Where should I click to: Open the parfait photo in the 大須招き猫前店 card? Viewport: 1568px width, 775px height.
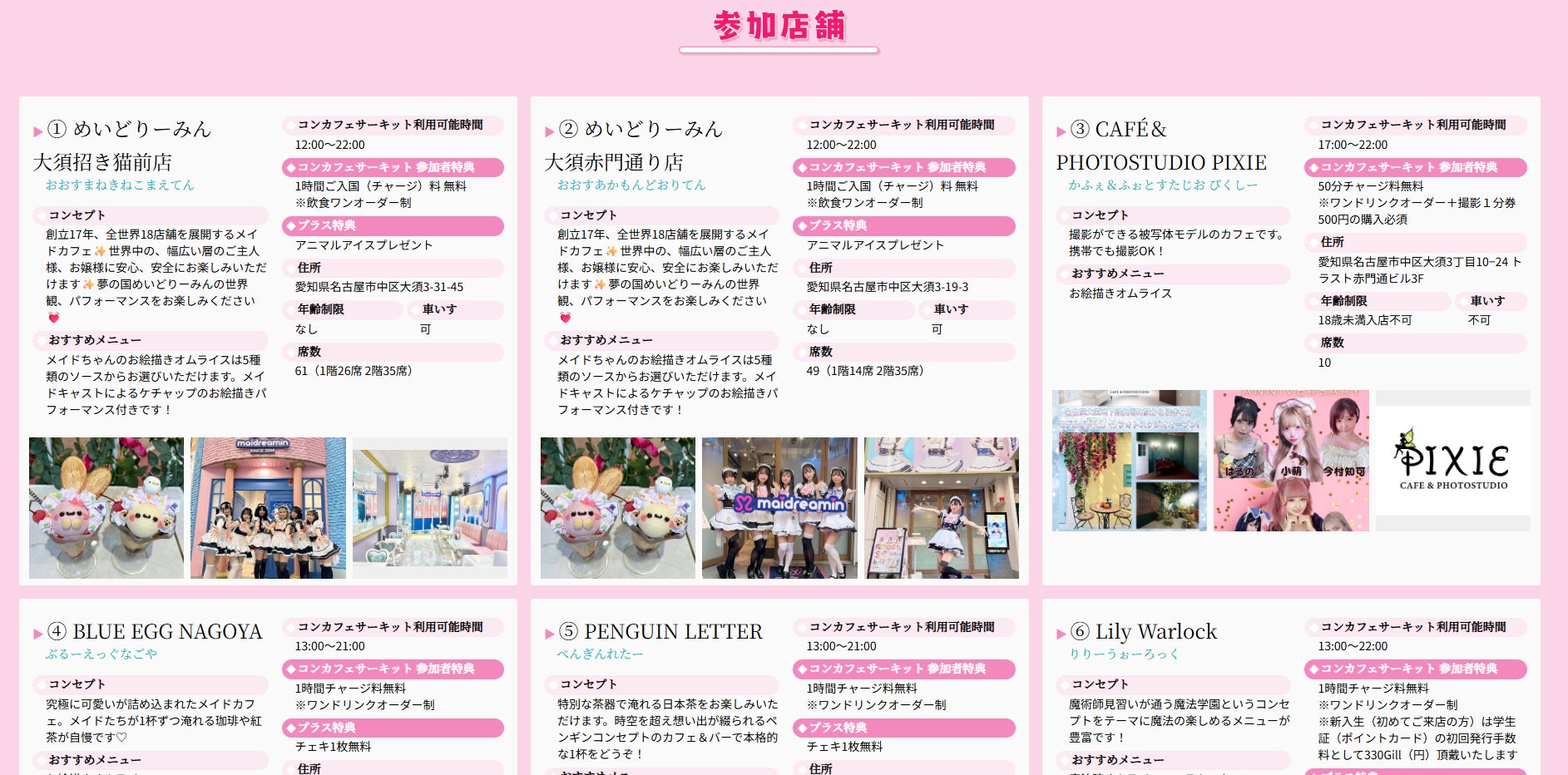106,508
